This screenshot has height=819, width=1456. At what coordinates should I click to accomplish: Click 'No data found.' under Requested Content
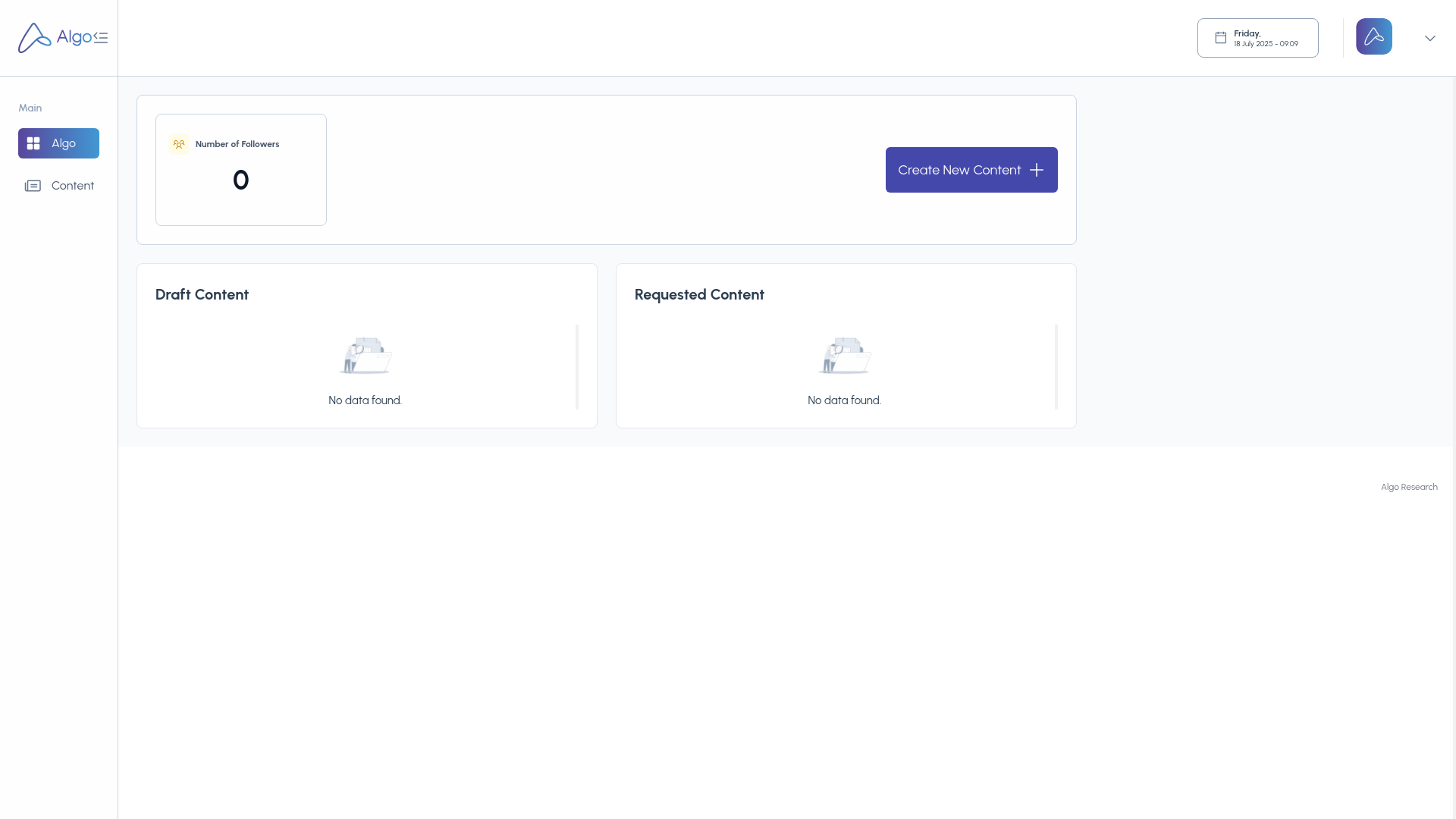coord(845,400)
